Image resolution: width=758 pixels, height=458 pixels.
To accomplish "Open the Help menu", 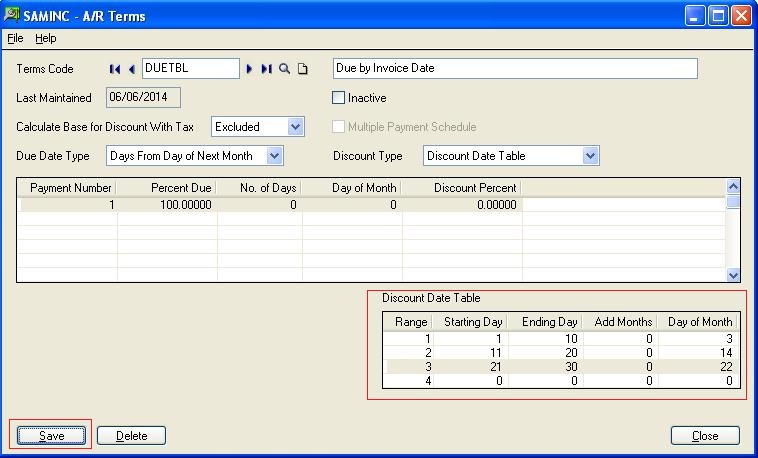I will [46, 38].
